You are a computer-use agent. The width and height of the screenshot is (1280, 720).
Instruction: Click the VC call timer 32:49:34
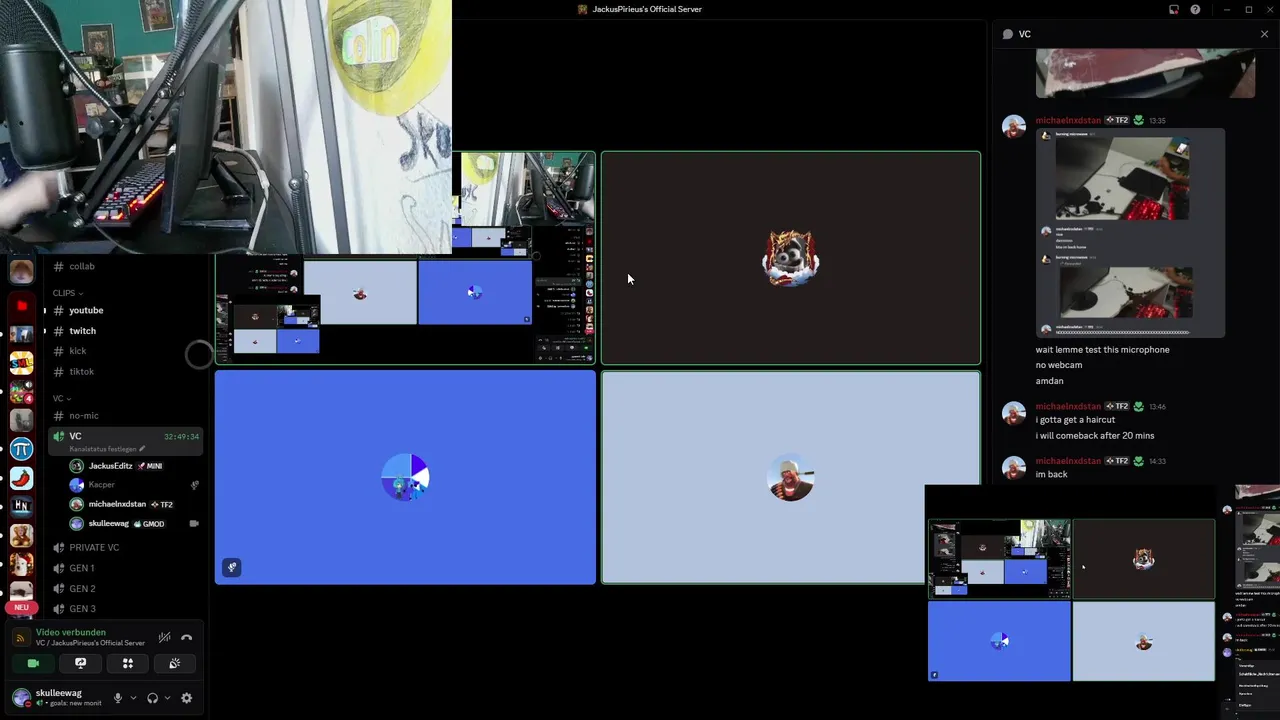pyautogui.click(x=181, y=437)
